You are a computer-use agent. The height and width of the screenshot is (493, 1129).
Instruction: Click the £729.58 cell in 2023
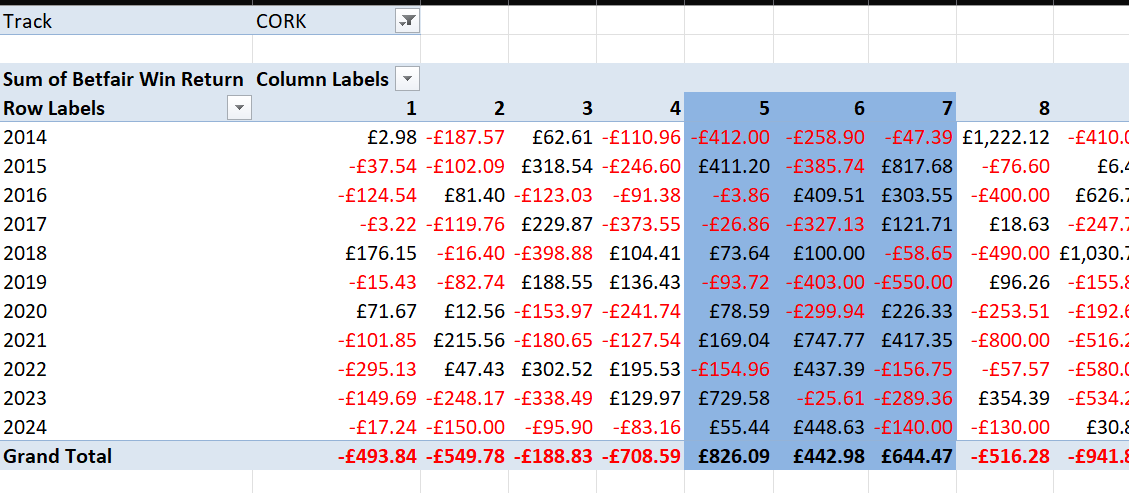729,398
